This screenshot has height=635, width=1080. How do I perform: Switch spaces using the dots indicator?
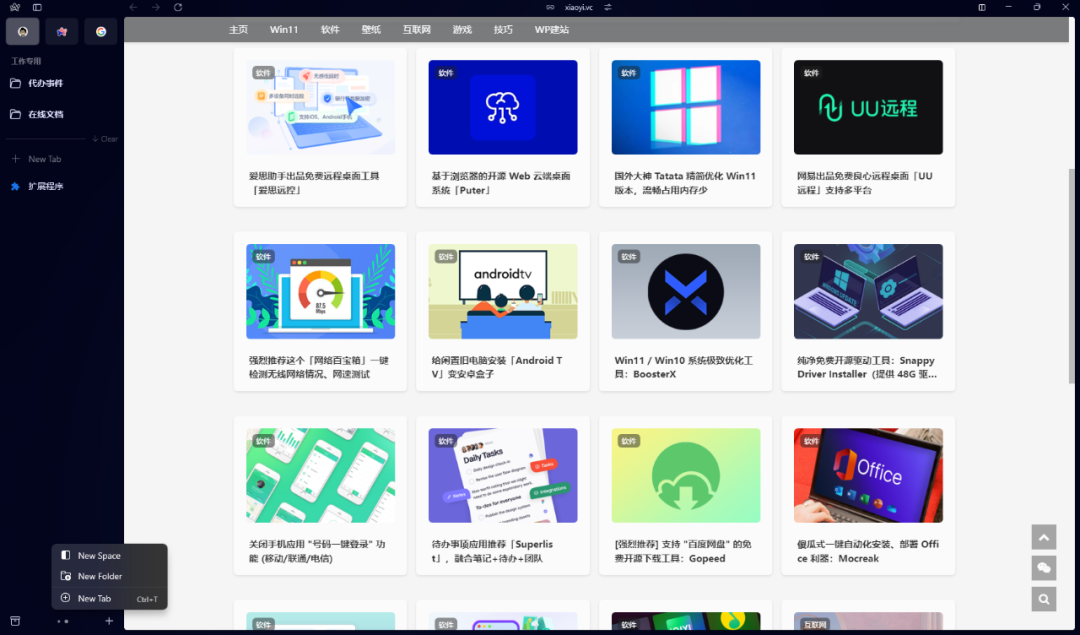pyautogui.click(x=63, y=621)
